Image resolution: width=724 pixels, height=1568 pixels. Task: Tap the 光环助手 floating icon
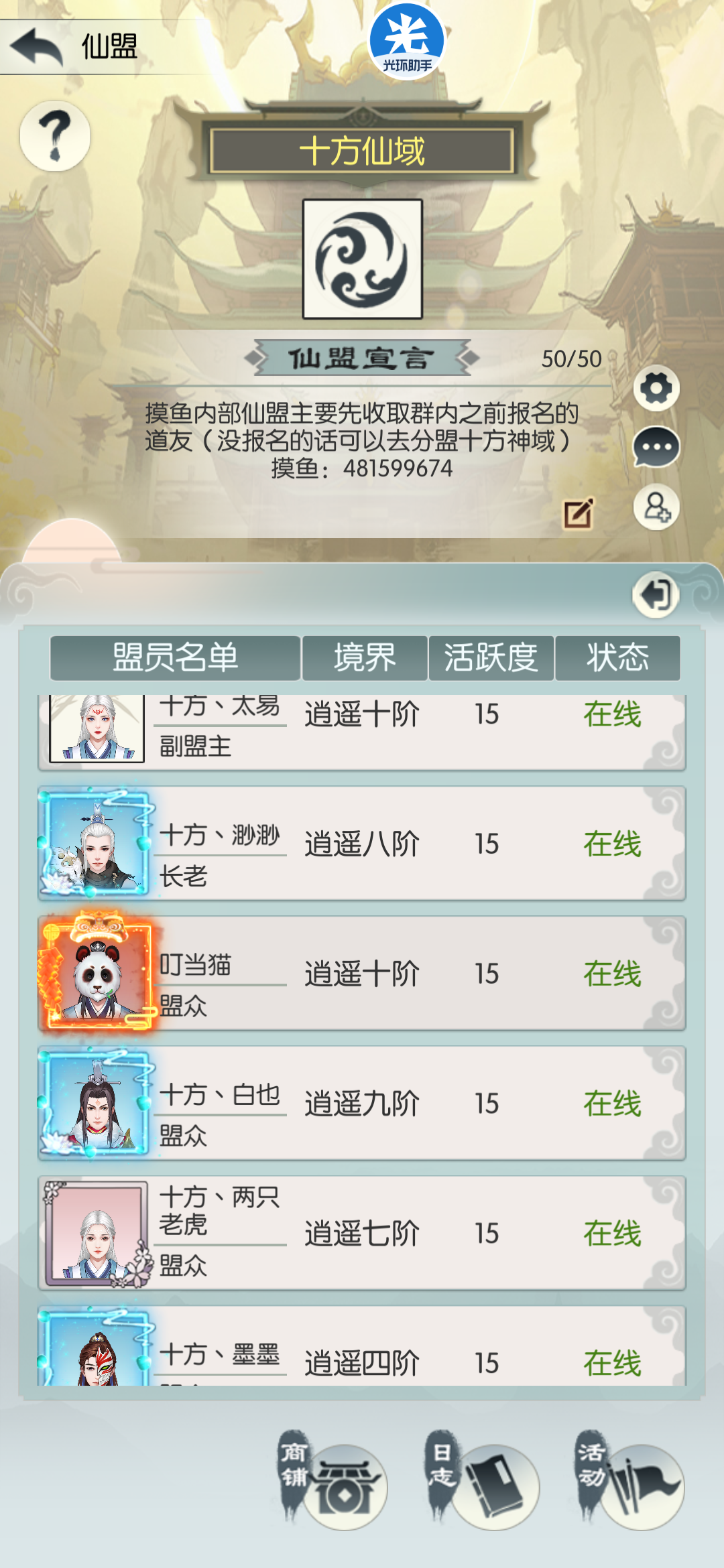click(x=407, y=40)
